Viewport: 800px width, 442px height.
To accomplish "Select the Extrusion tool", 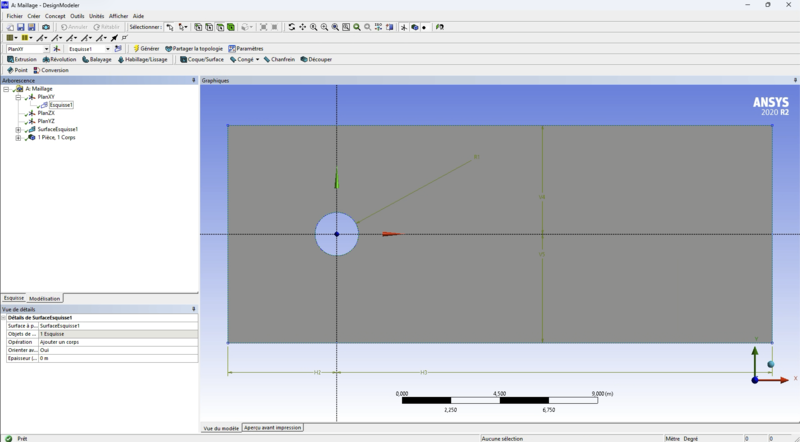I will pyautogui.click(x=22, y=60).
